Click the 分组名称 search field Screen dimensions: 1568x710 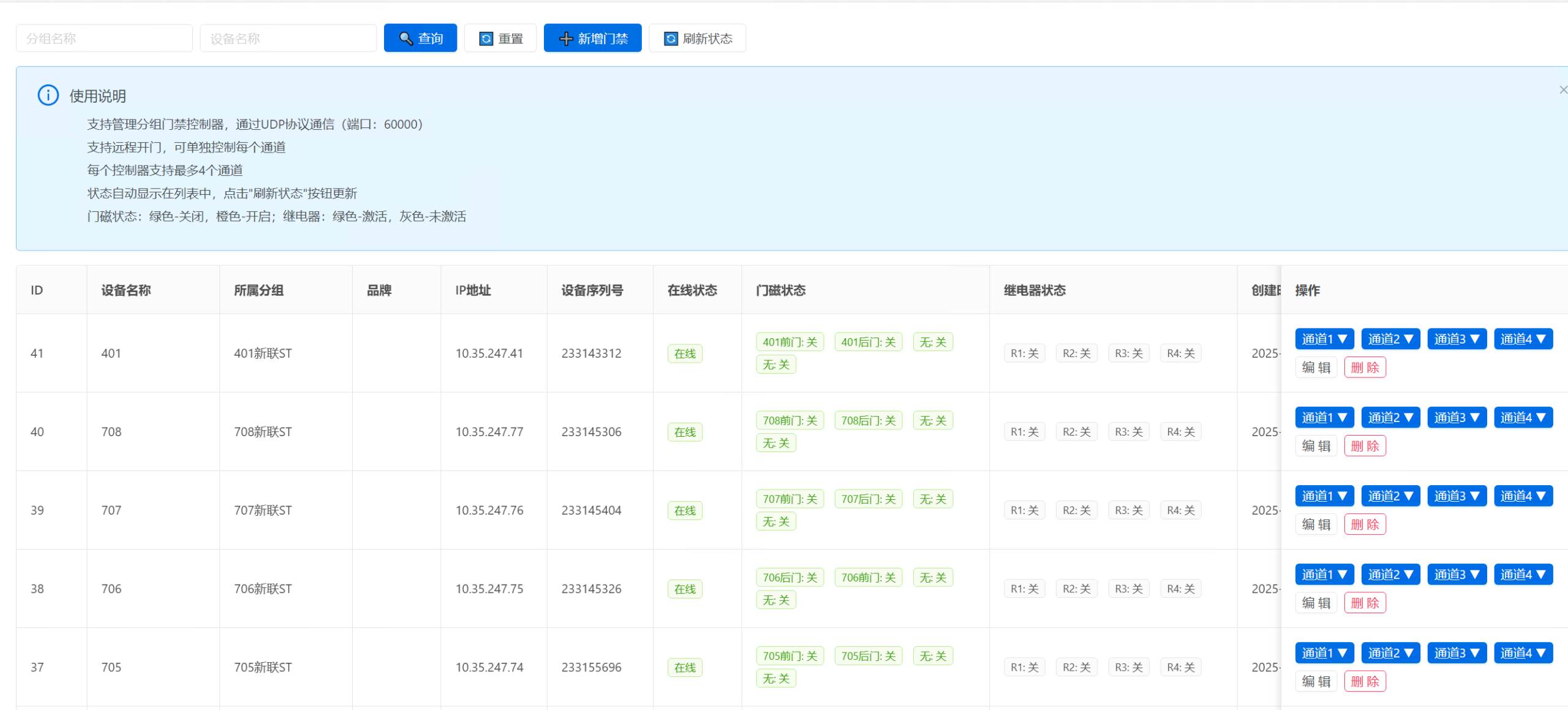point(104,39)
